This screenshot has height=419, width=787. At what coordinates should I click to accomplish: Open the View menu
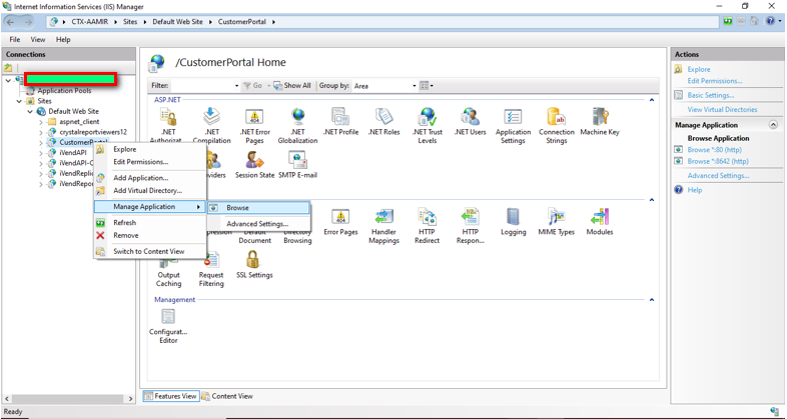tap(38, 39)
